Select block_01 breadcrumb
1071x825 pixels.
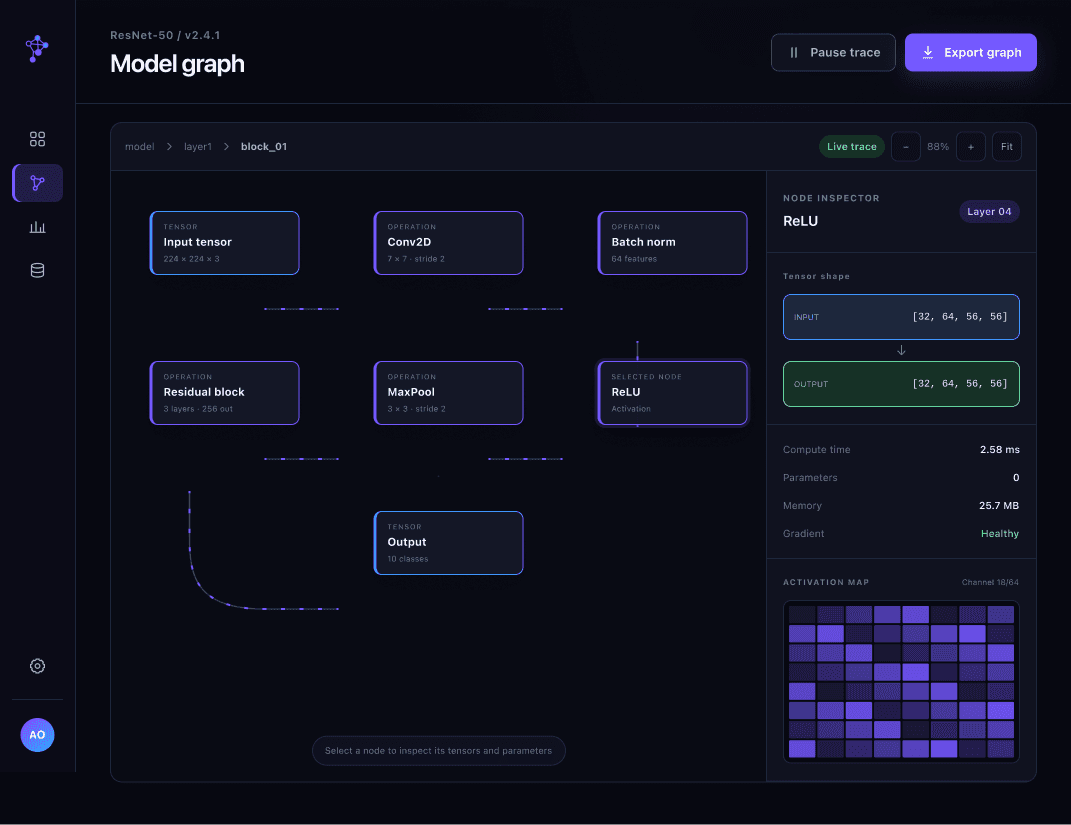(264, 147)
